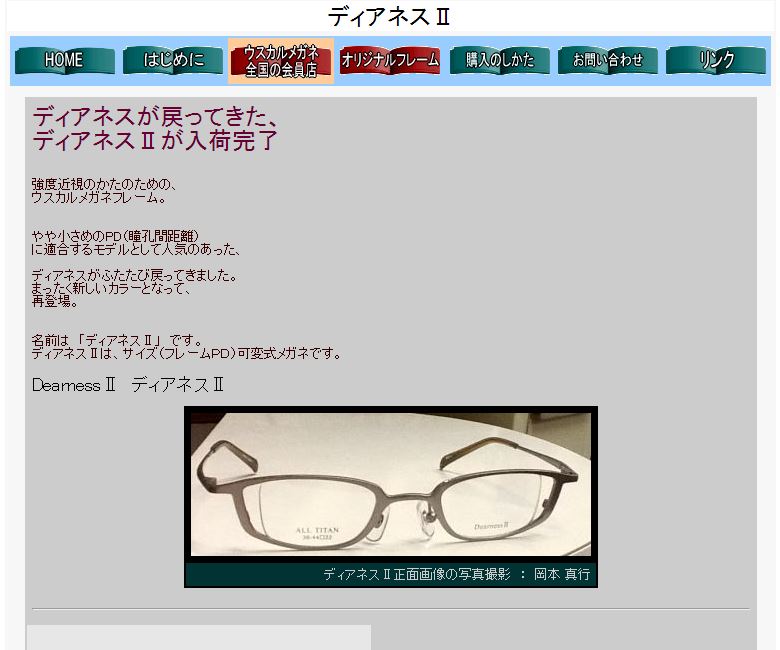Click the Dearness II glasses photo
Viewport: 780px width, 650px height.
click(391, 484)
